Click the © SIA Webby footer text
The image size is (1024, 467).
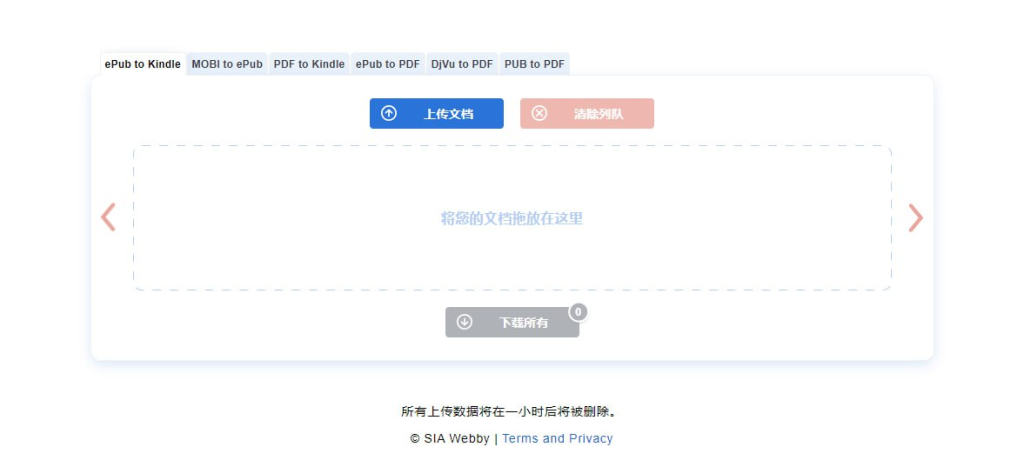click(449, 438)
